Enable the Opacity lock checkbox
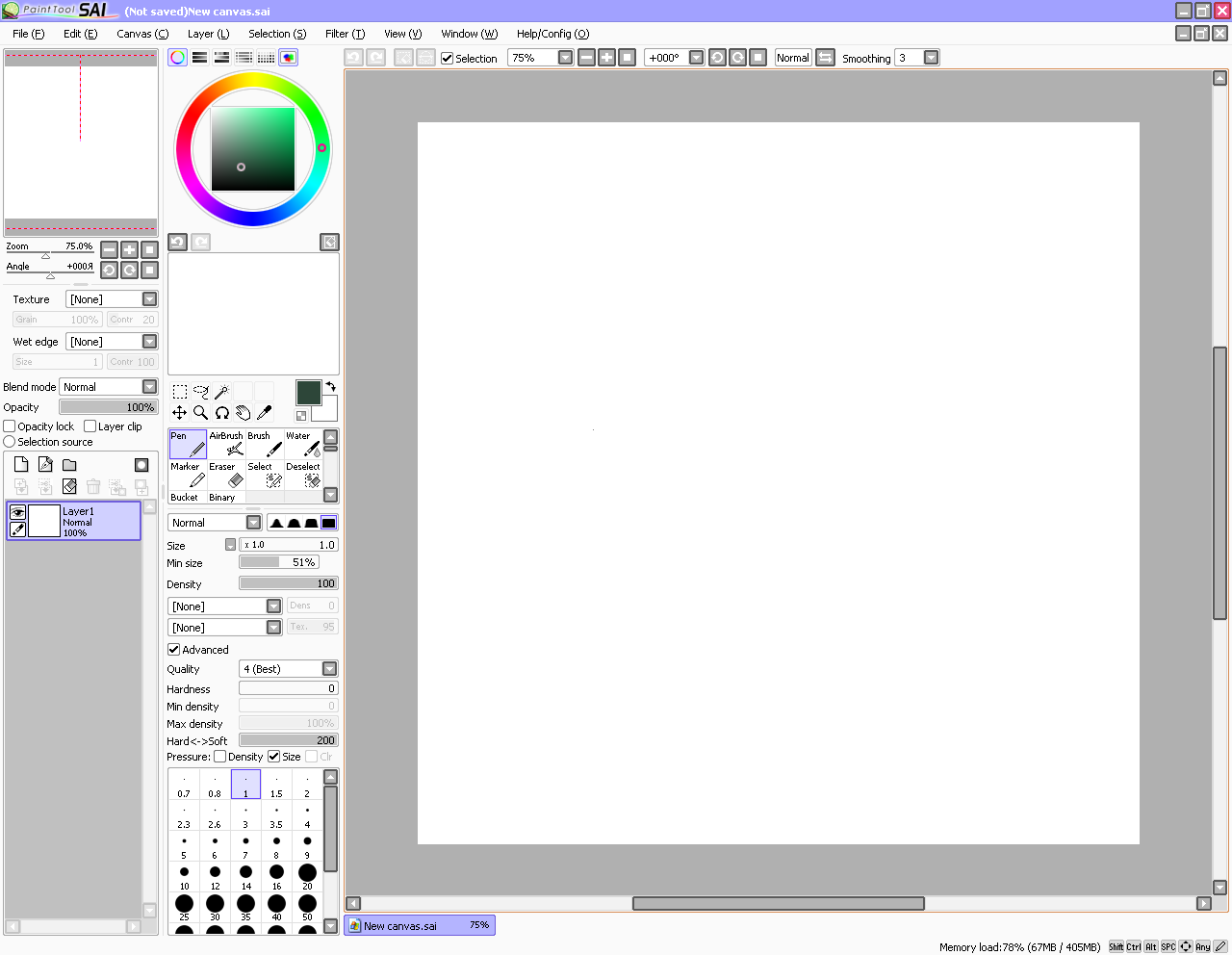The image size is (1232, 955). (10, 426)
